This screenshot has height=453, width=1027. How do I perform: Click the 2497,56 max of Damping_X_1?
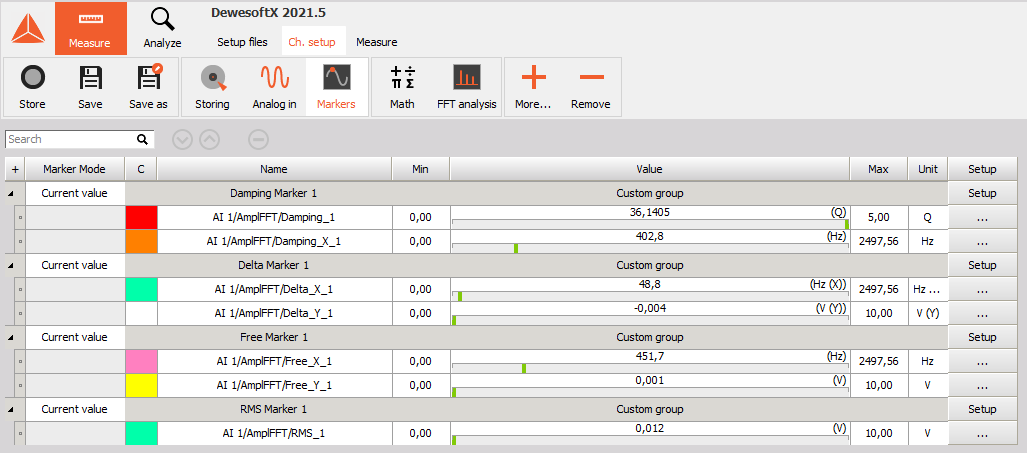pos(878,242)
